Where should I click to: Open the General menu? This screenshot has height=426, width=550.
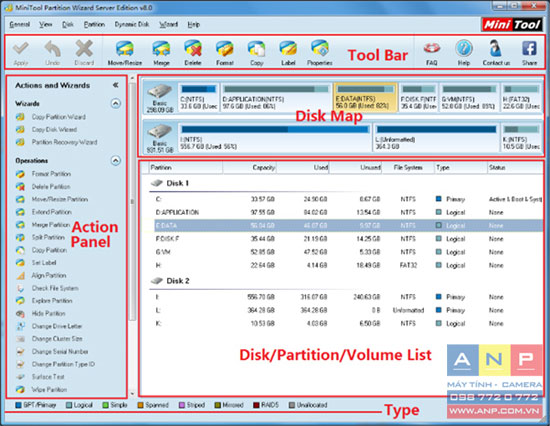pyautogui.click(x=20, y=24)
